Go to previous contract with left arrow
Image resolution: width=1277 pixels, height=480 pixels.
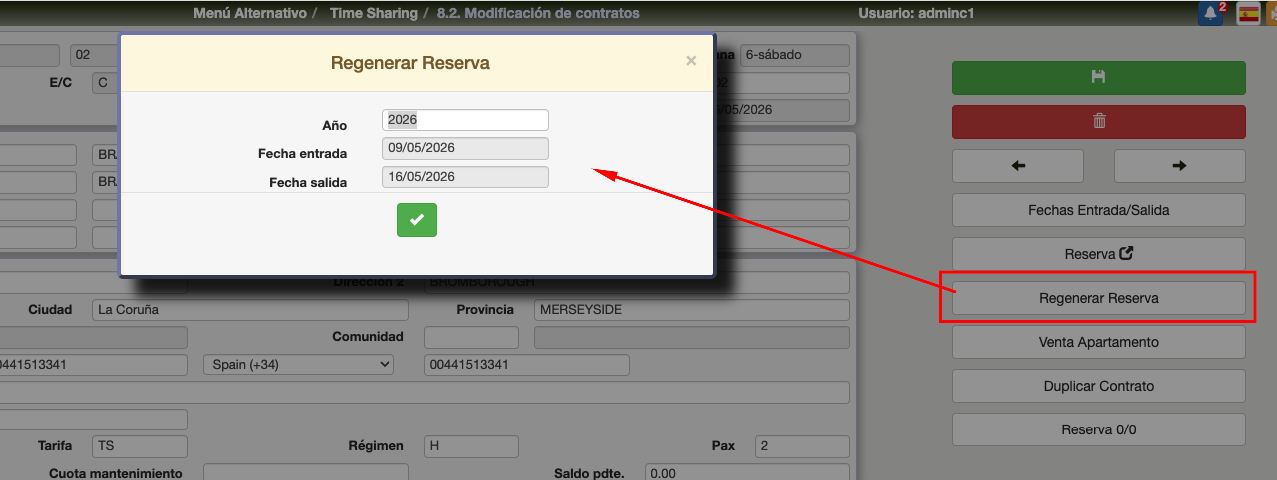[1018, 166]
